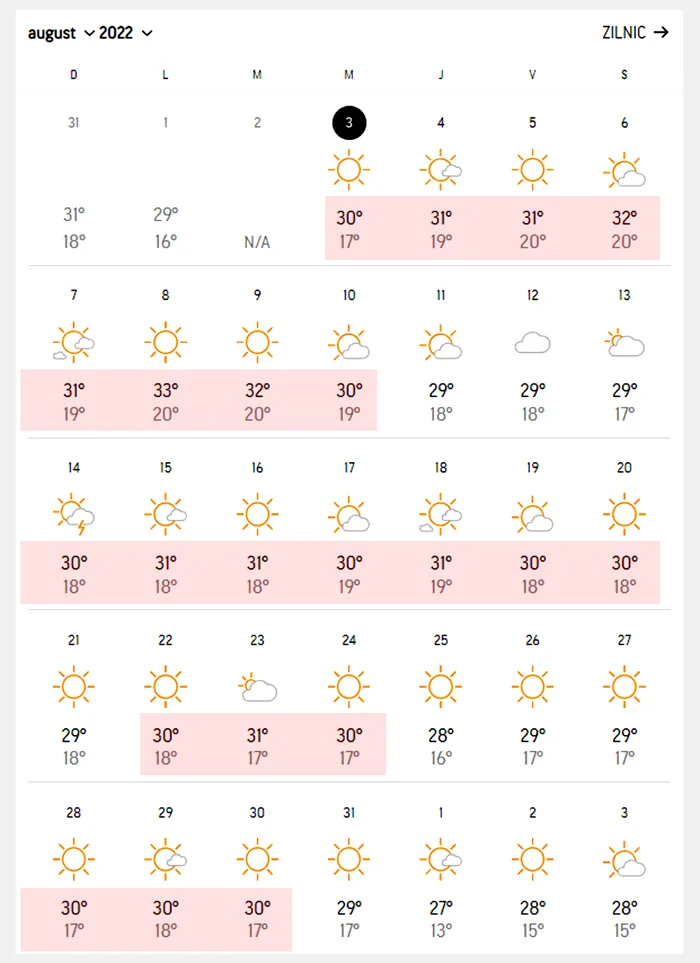Screen dimensions: 700x963
Task: Select the highlighted day 3 circle
Action: click(x=349, y=123)
